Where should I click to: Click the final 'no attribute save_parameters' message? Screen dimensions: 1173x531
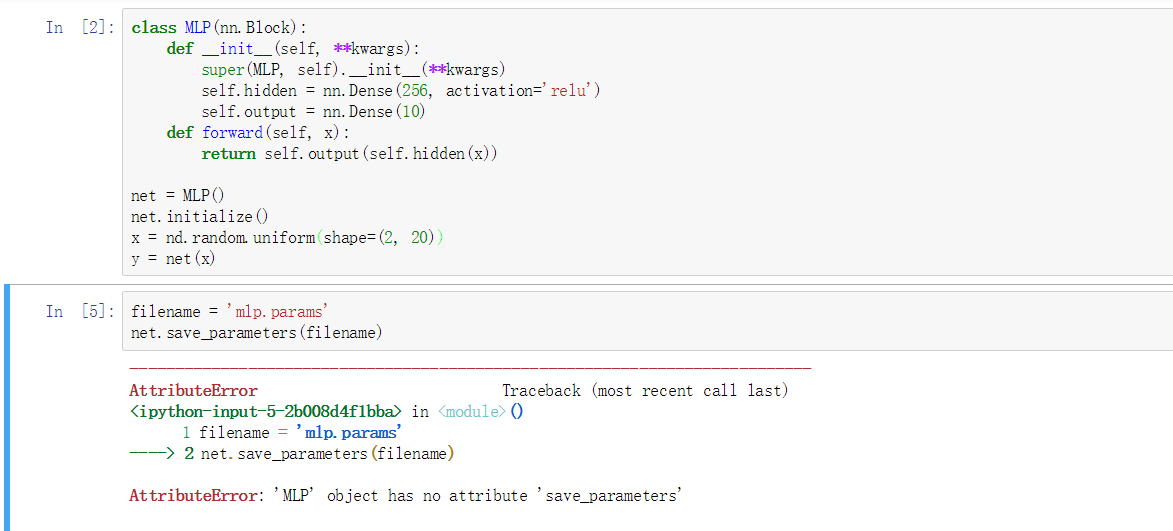405,495
